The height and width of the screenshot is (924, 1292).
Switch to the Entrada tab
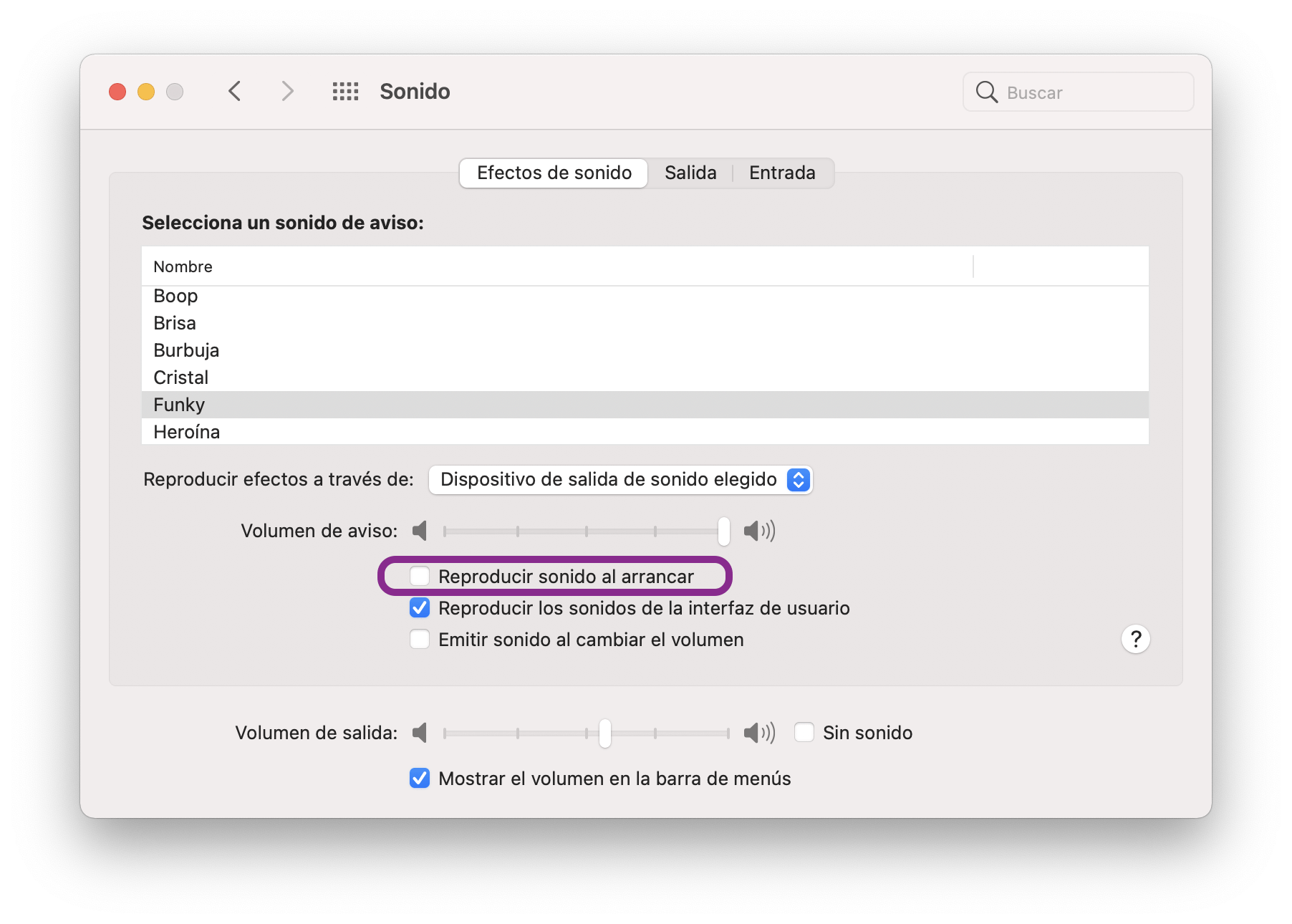782,173
